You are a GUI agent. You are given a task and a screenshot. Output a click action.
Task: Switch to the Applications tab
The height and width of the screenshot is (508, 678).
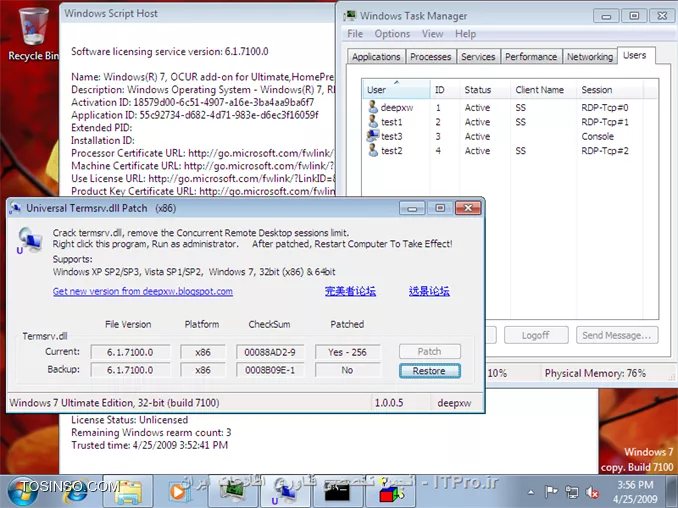[x=376, y=57]
